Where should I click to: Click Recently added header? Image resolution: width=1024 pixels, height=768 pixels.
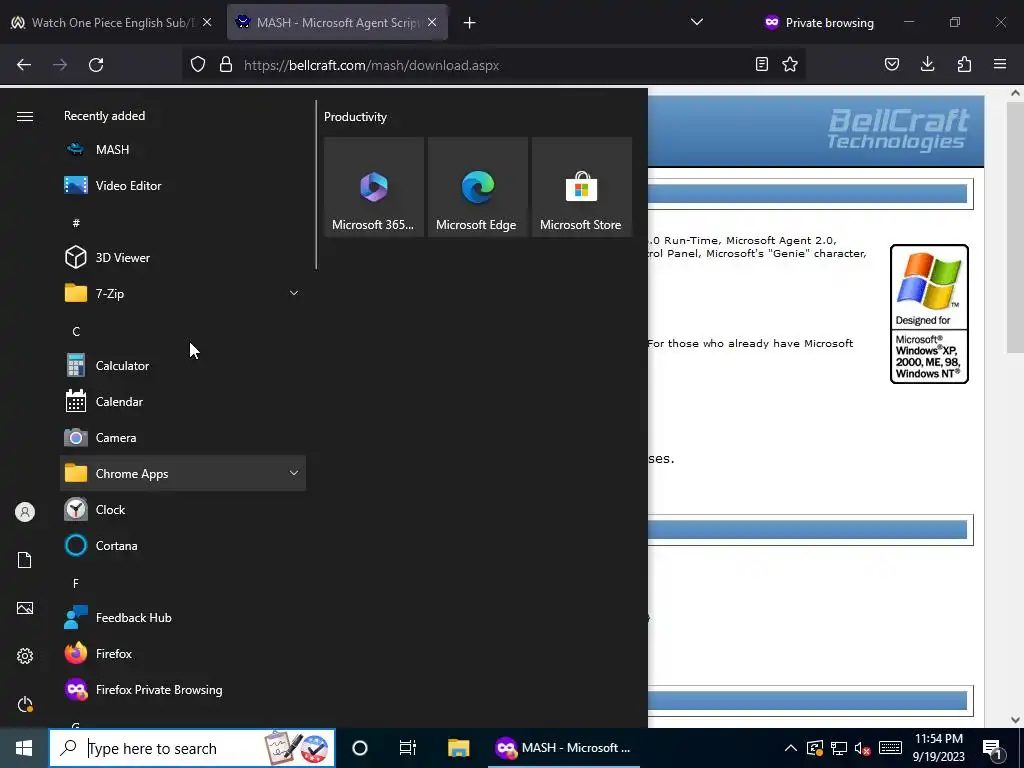tap(104, 116)
